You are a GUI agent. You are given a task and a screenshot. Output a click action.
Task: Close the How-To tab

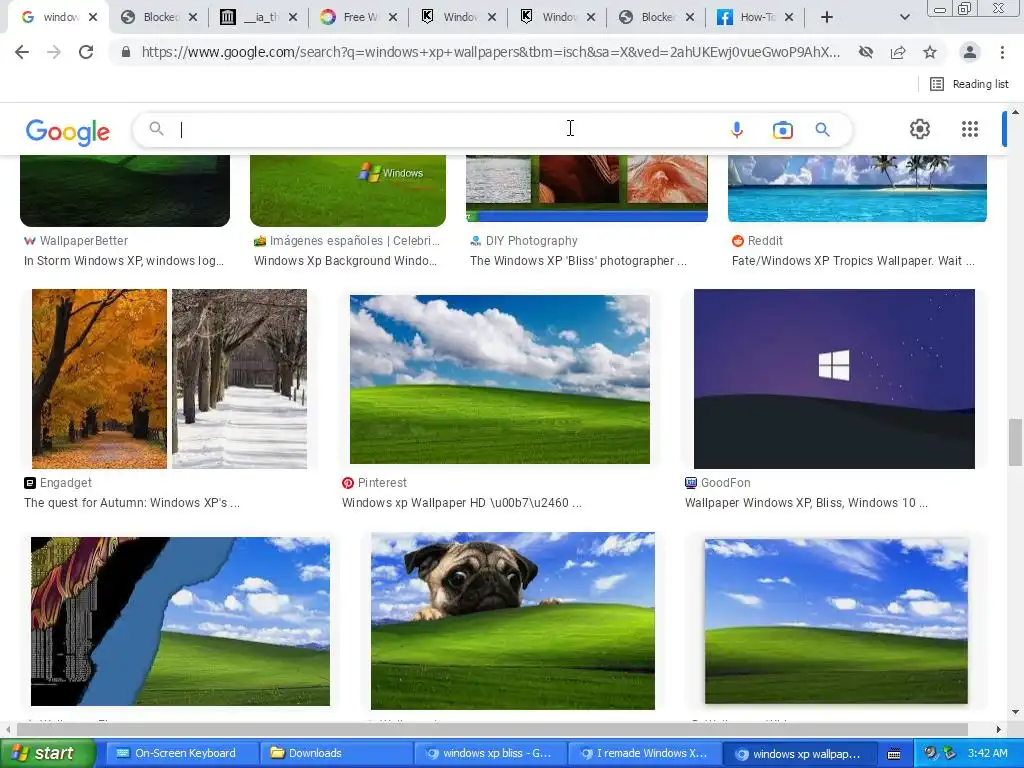(x=789, y=18)
